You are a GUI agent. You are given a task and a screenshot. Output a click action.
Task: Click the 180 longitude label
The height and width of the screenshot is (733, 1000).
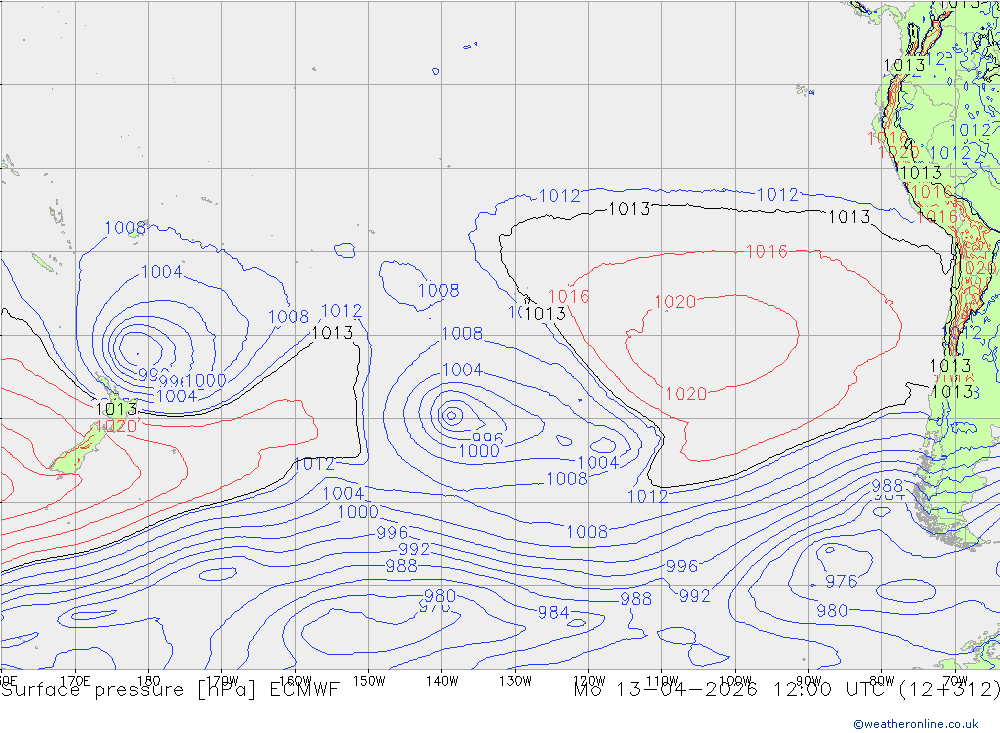(x=149, y=681)
